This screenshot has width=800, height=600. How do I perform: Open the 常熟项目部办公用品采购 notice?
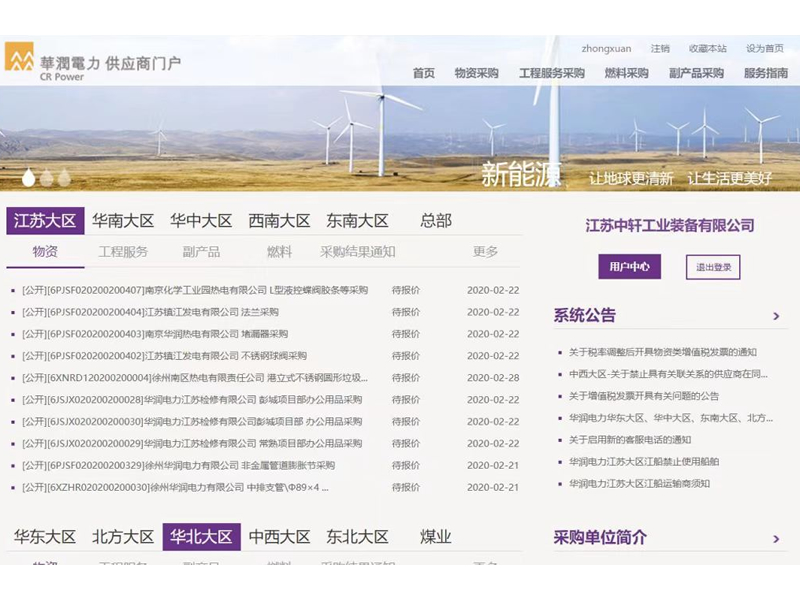pos(192,444)
